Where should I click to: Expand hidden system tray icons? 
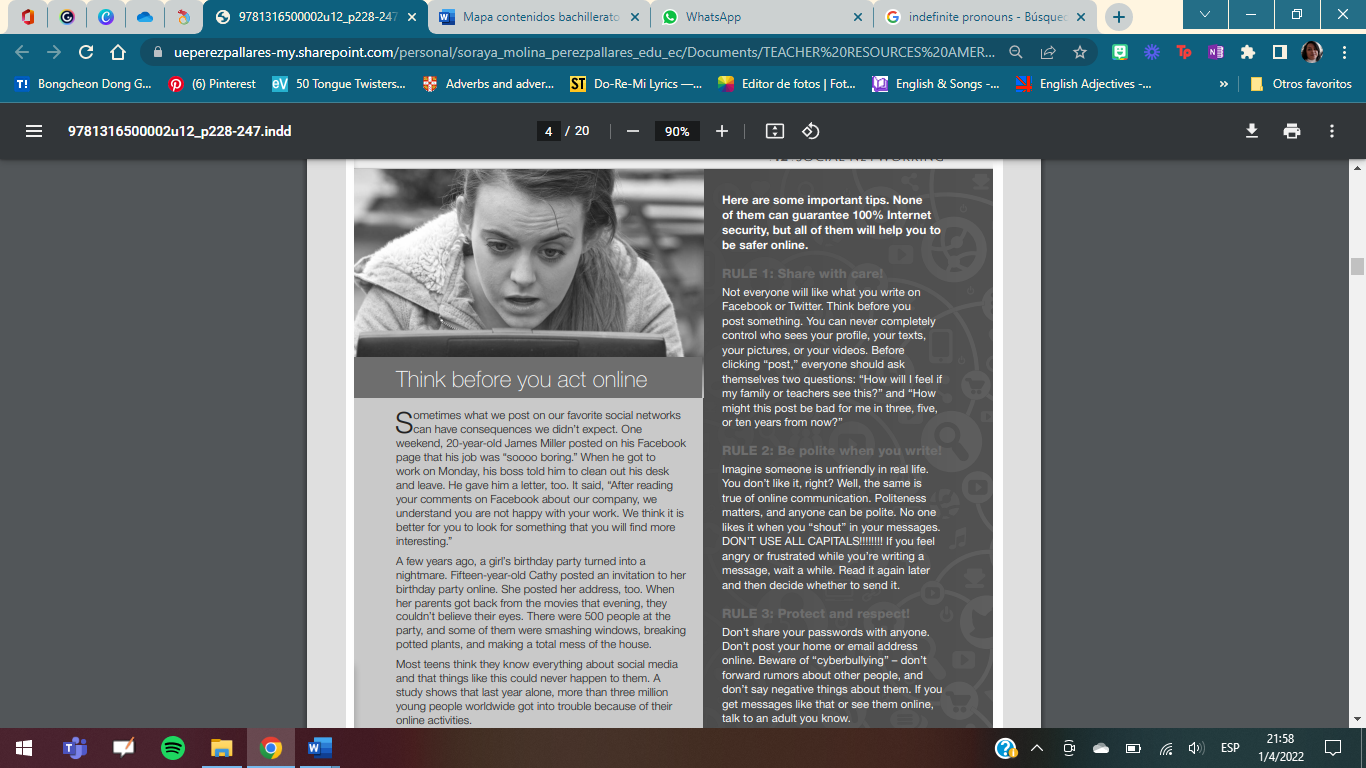click(1035, 747)
